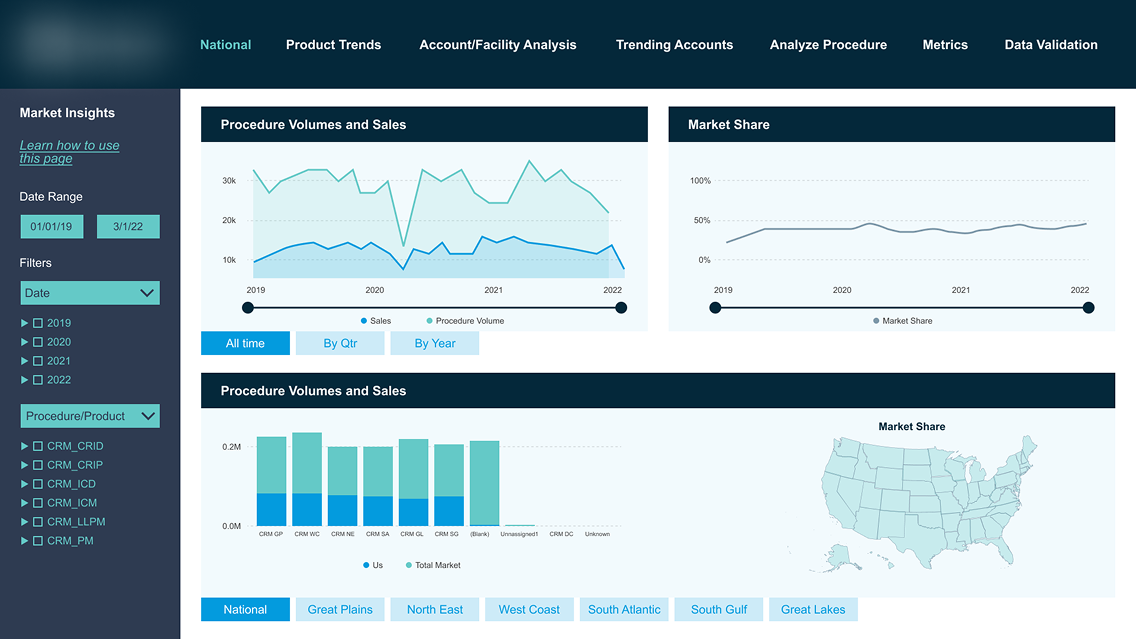1136x639 pixels.
Task: Switch to Metrics tab
Action: click(945, 45)
